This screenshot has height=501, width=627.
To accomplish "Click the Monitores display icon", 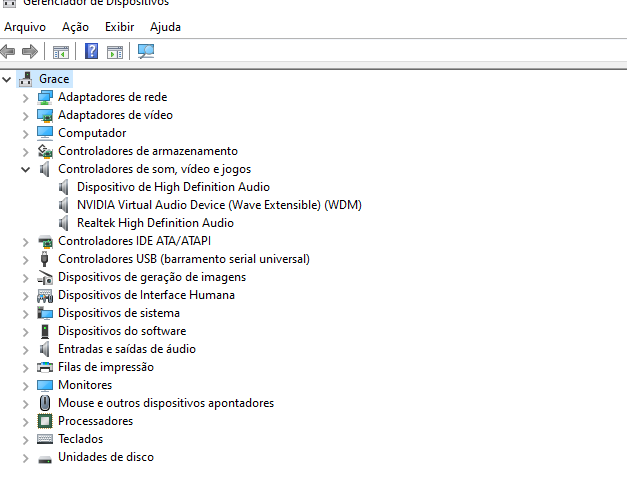I will point(45,385).
